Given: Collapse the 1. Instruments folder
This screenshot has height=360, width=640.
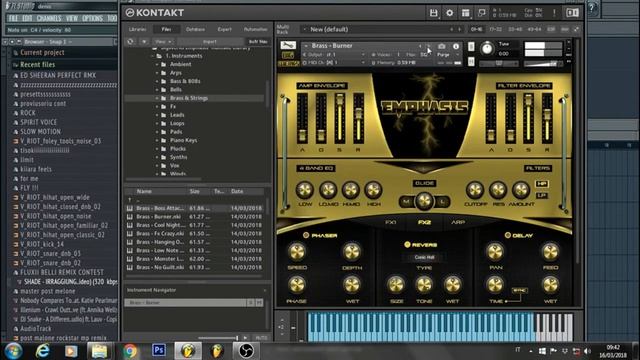Looking at the screenshot, I should click(x=152, y=56).
